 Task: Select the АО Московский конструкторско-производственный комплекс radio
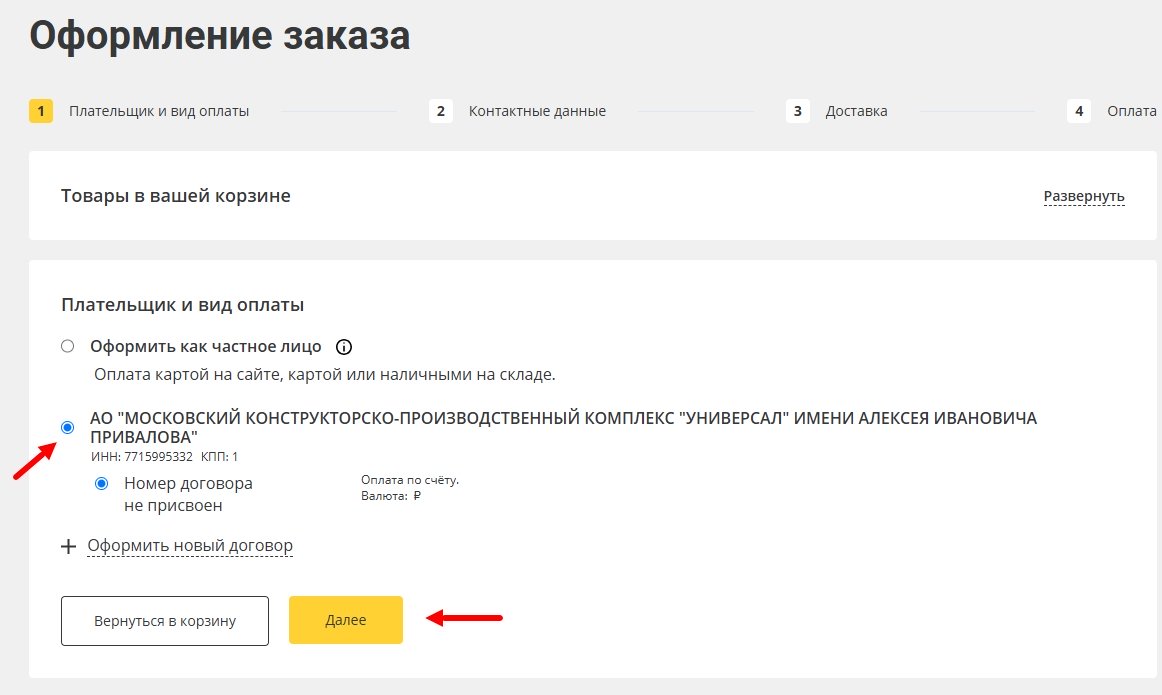(x=67, y=428)
